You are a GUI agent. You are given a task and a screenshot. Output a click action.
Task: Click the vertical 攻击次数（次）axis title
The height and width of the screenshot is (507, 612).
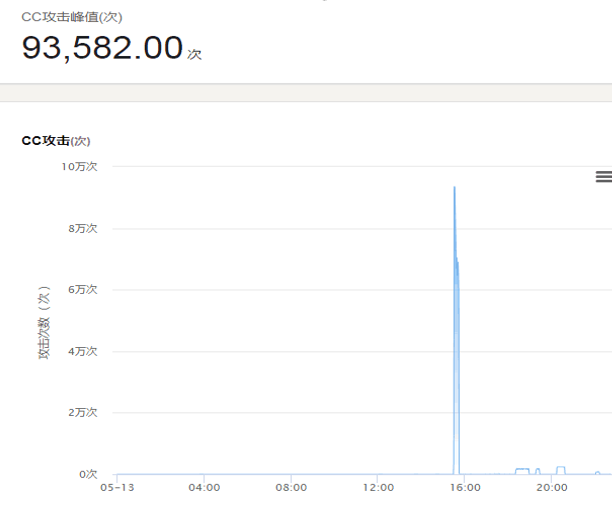click(x=44, y=323)
